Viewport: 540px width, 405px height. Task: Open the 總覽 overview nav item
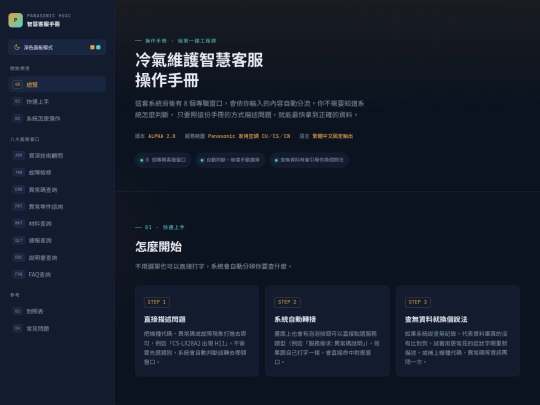point(57,84)
